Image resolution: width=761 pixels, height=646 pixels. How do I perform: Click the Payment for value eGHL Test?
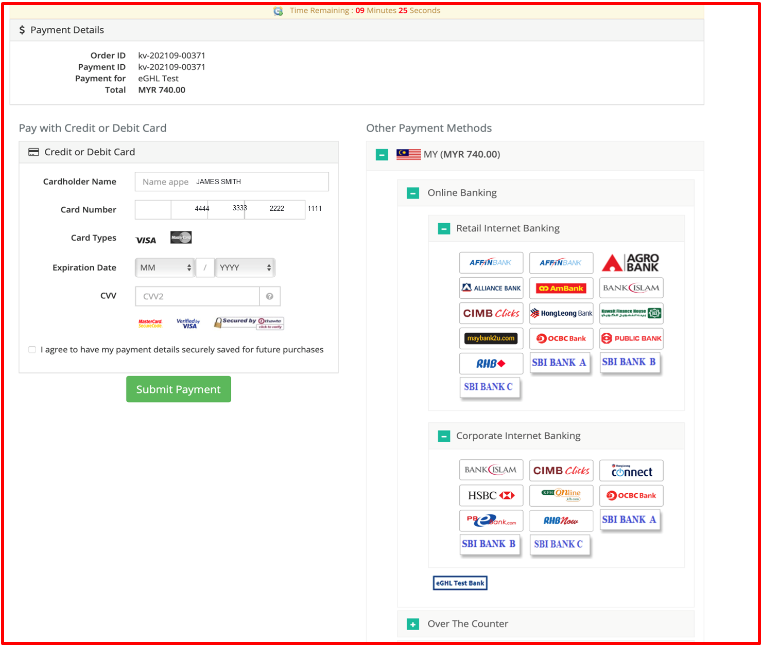[x=158, y=78]
